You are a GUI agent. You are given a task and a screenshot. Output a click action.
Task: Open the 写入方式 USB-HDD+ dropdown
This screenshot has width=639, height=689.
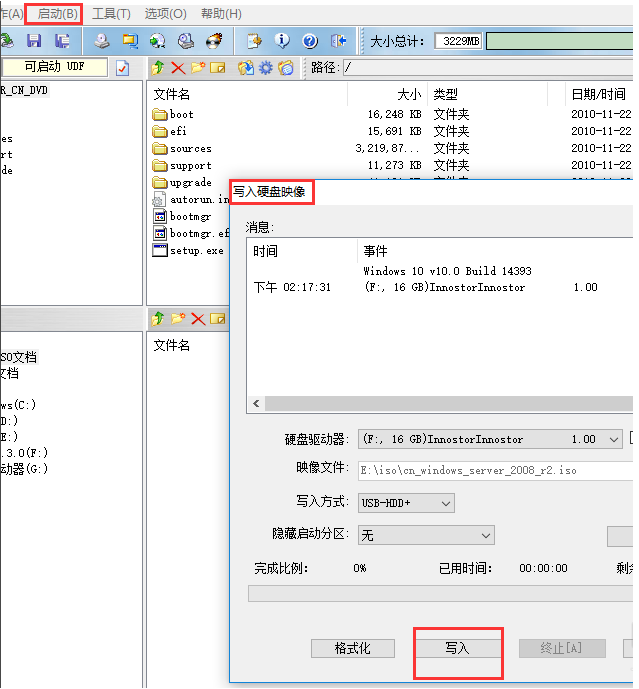(x=445, y=503)
